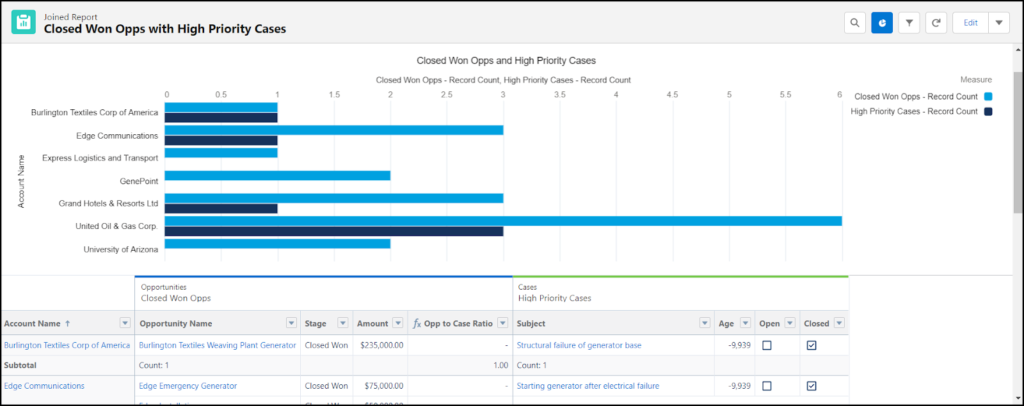Screen dimensions: 1024x406
Task: Open the Subject column menu
Action: pos(705,323)
